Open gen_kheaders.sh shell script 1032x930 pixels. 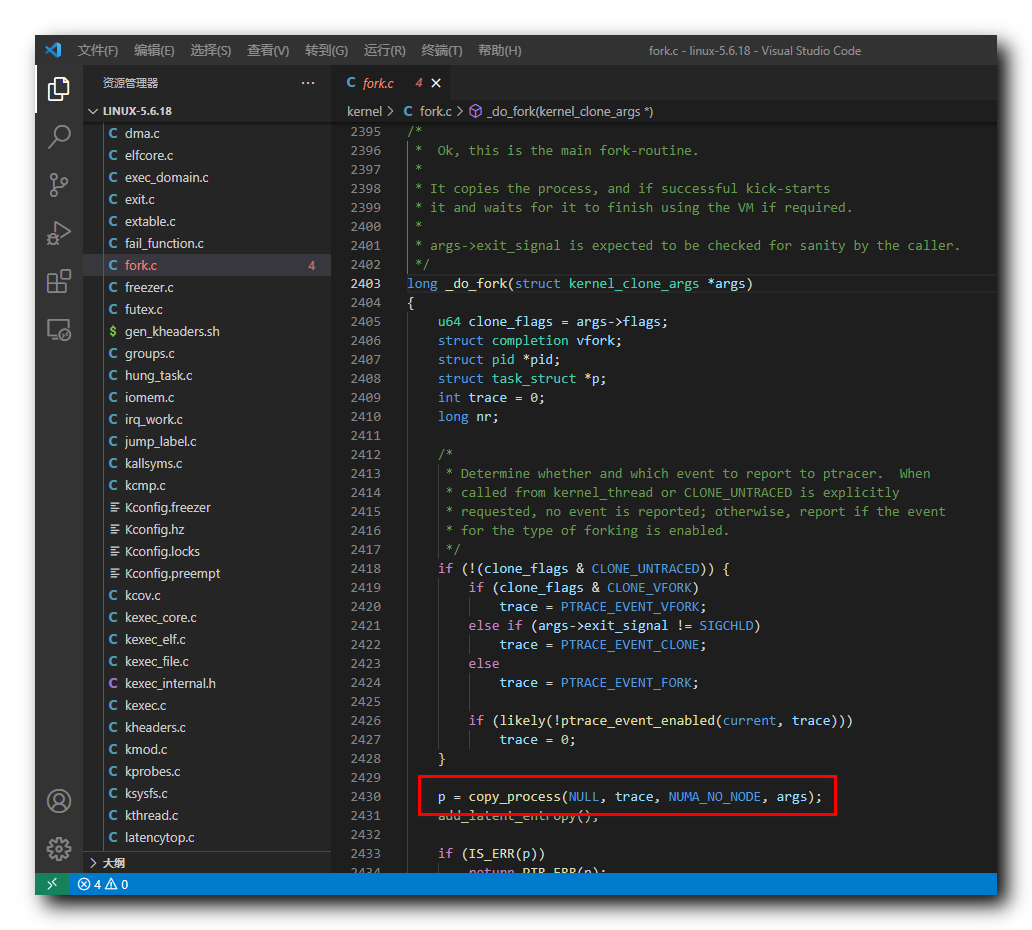(207, 332)
